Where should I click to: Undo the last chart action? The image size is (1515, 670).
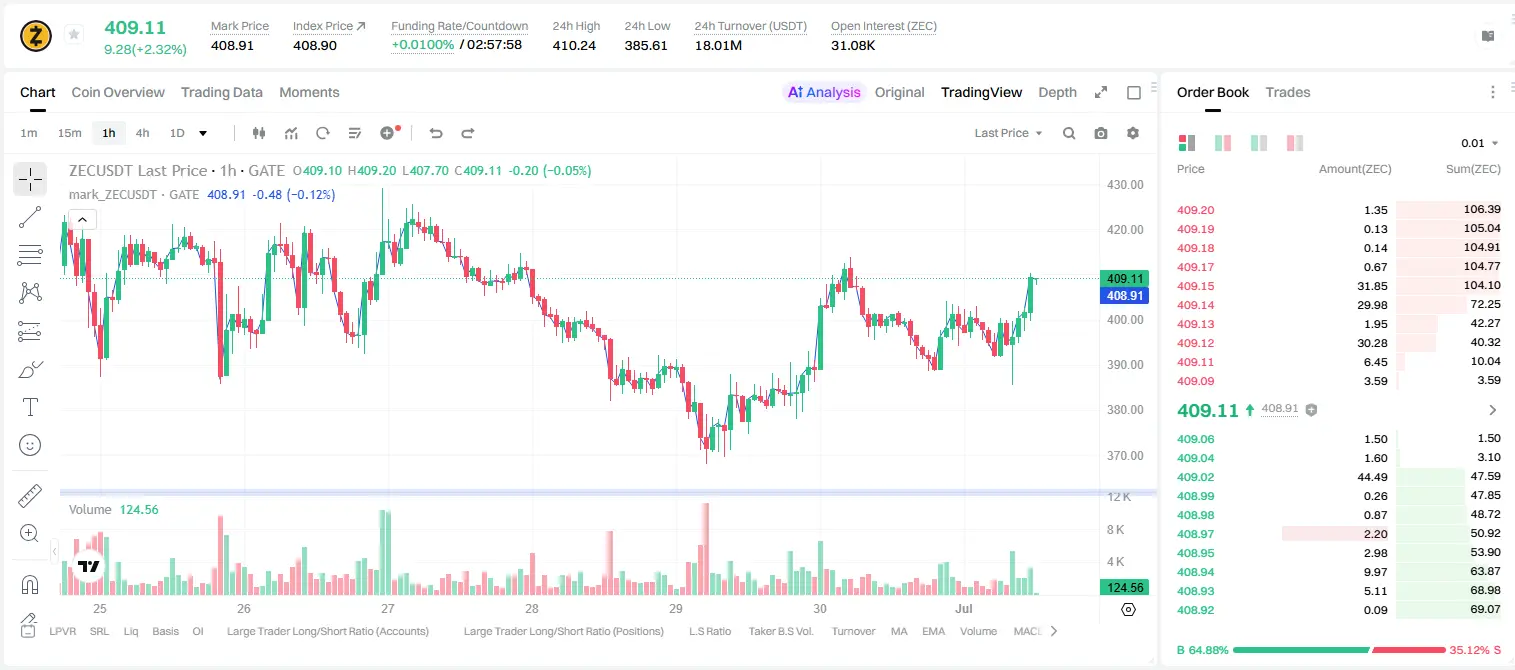(436, 133)
